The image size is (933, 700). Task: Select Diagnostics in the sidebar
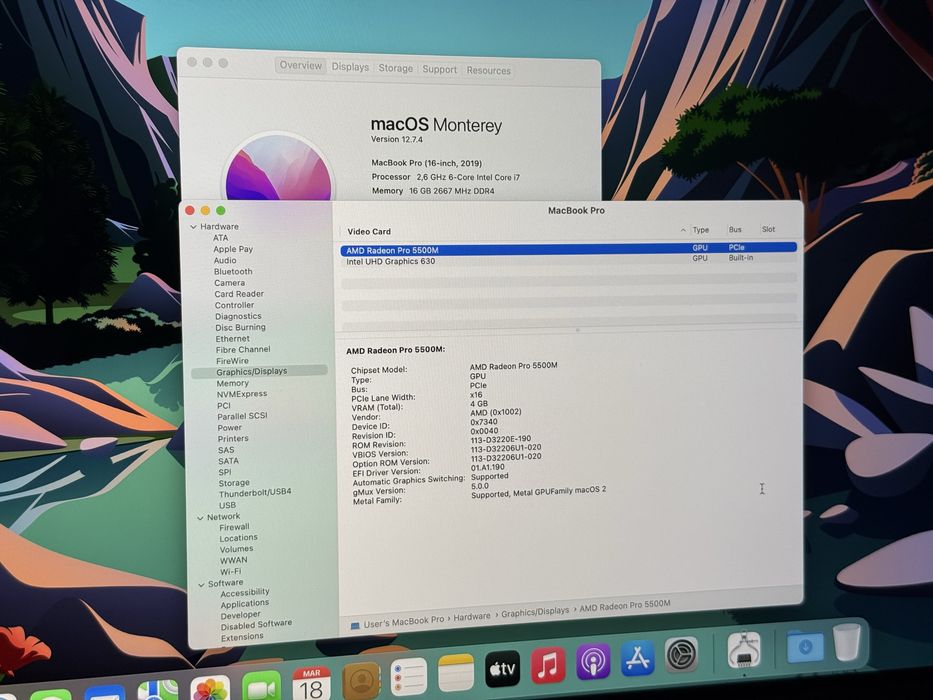238,316
